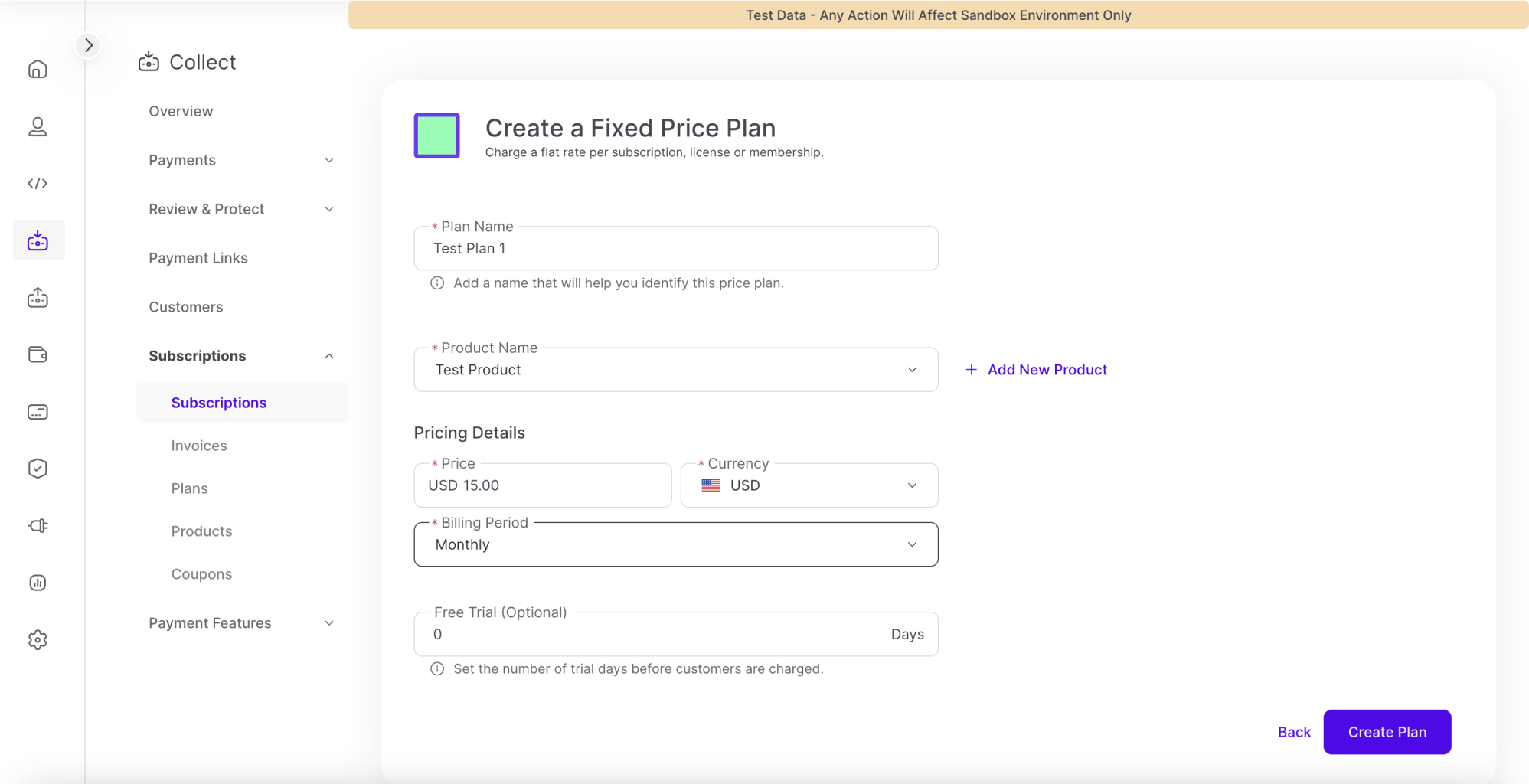Open the Product Name dropdown
This screenshot has height=784, width=1529.
675,370
